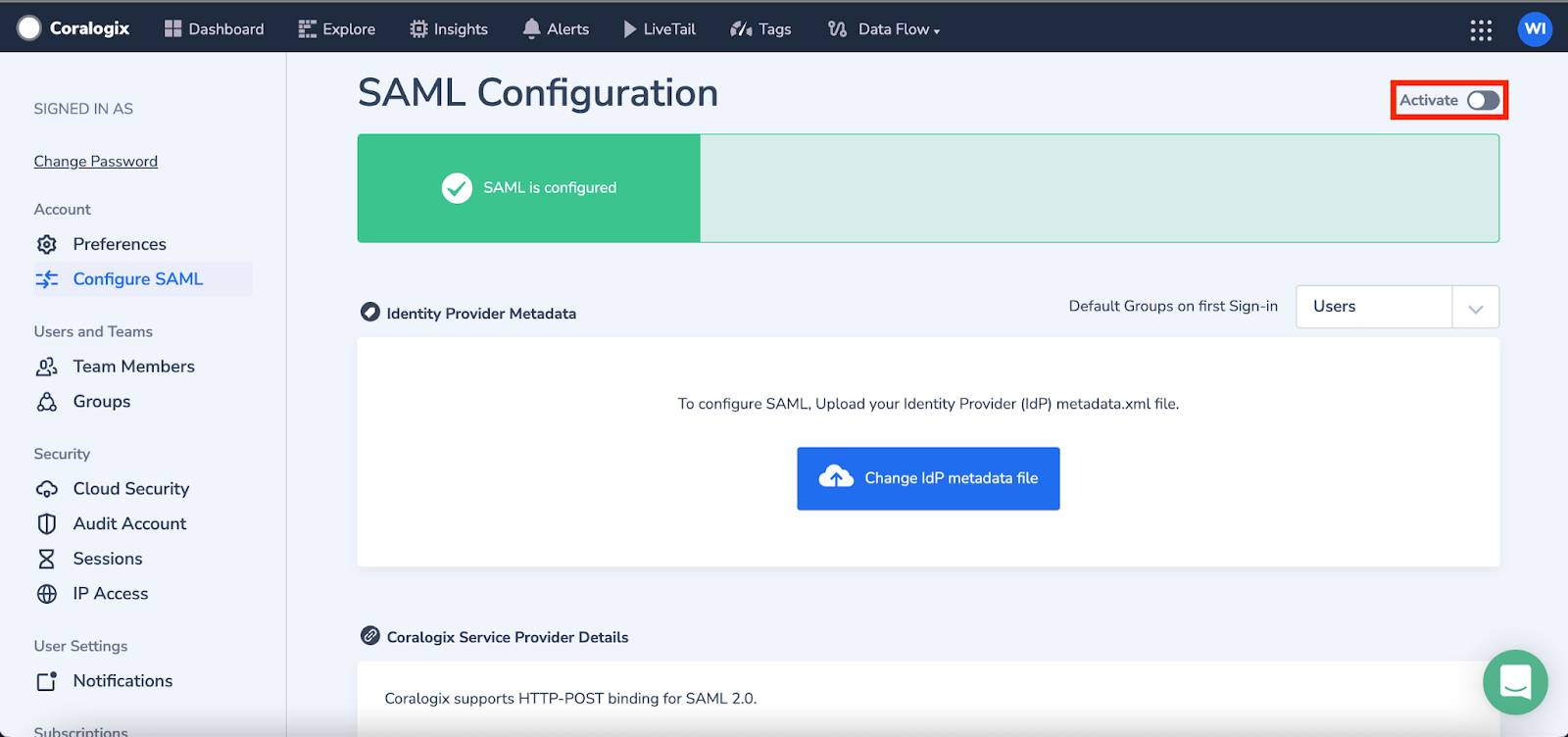
Task: Click the Groups icon in sidebar
Action: (x=46, y=402)
